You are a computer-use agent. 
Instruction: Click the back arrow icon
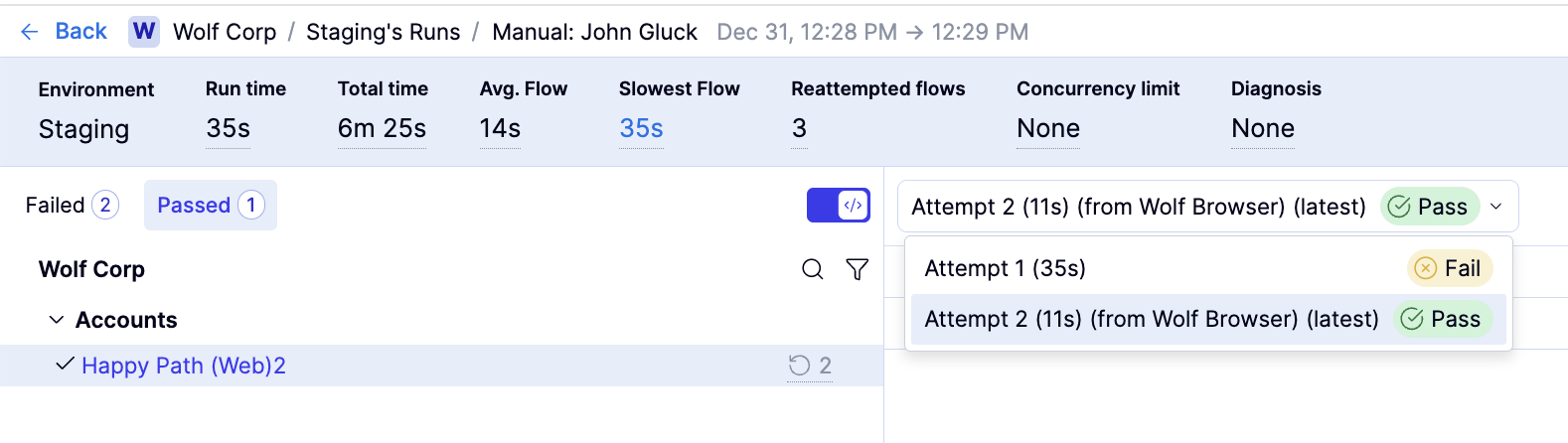tap(30, 32)
